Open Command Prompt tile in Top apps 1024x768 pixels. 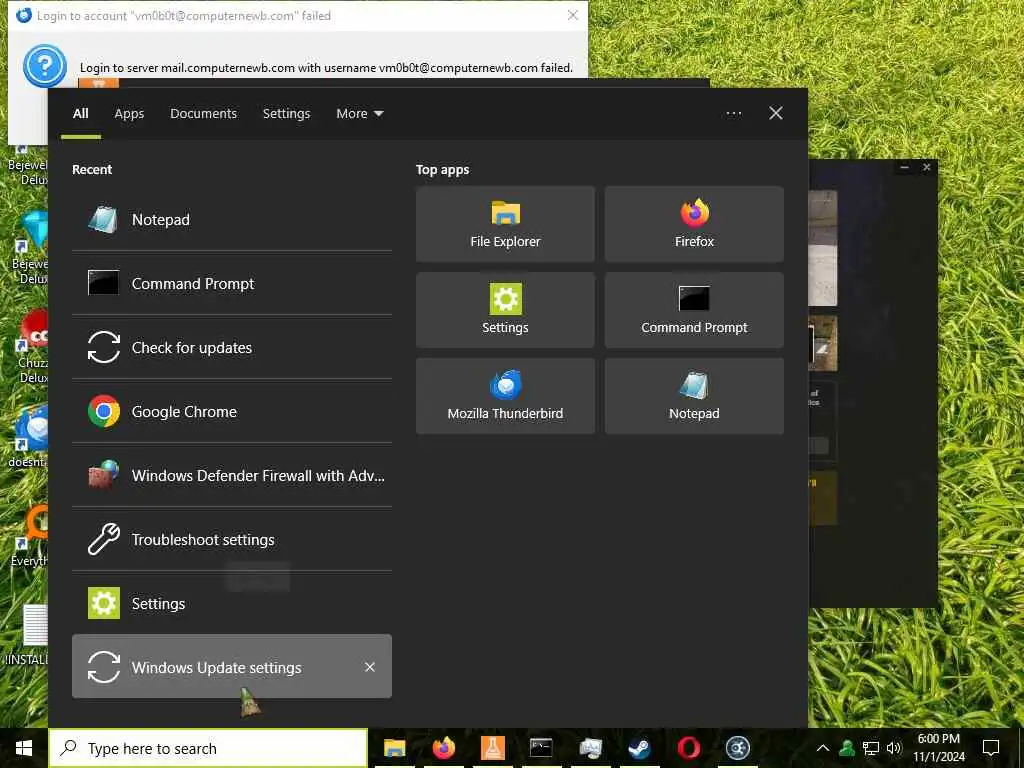tap(694, 310)
